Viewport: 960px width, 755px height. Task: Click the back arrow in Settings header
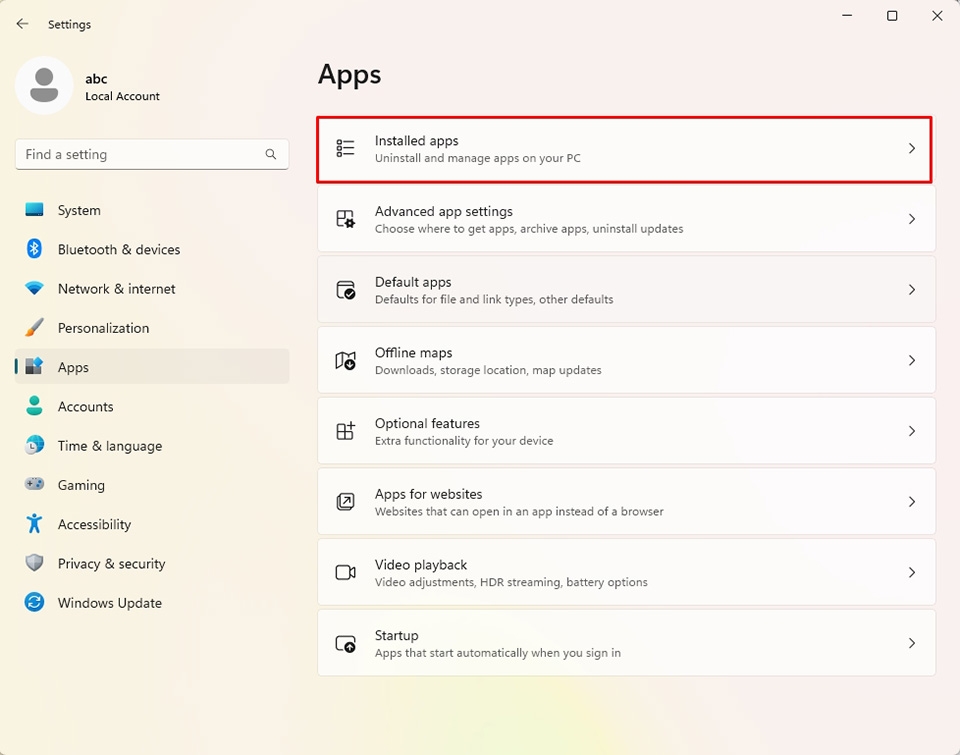(x=23, y=24)
